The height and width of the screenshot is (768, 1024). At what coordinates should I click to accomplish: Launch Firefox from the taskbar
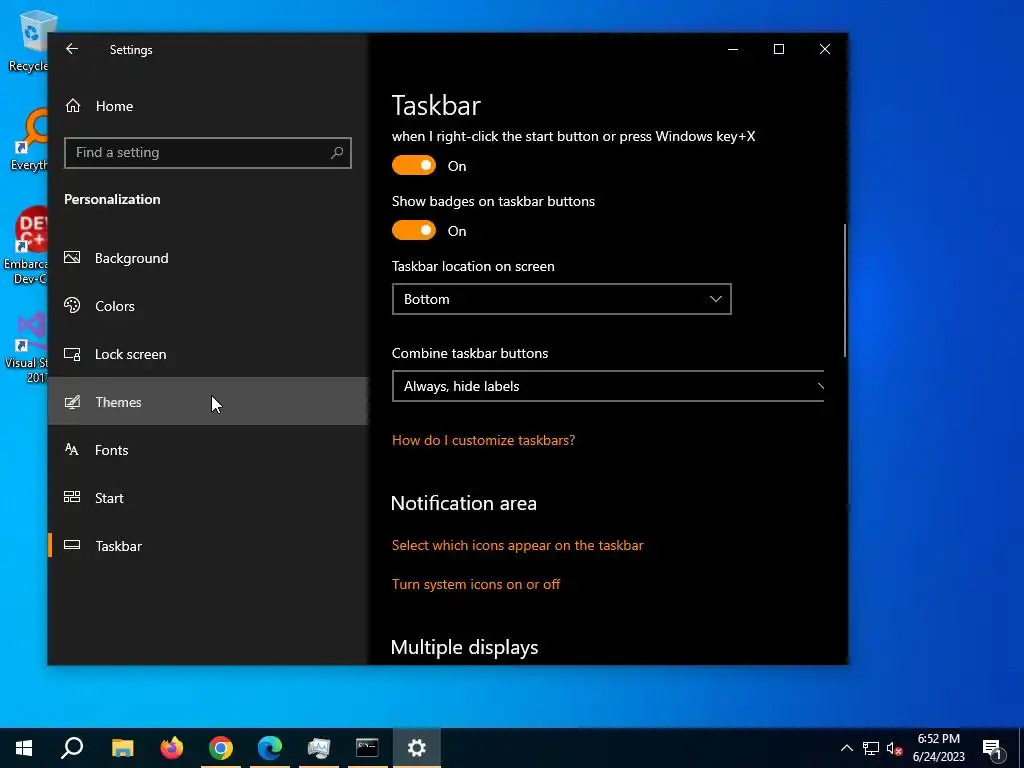click(172, 748)
